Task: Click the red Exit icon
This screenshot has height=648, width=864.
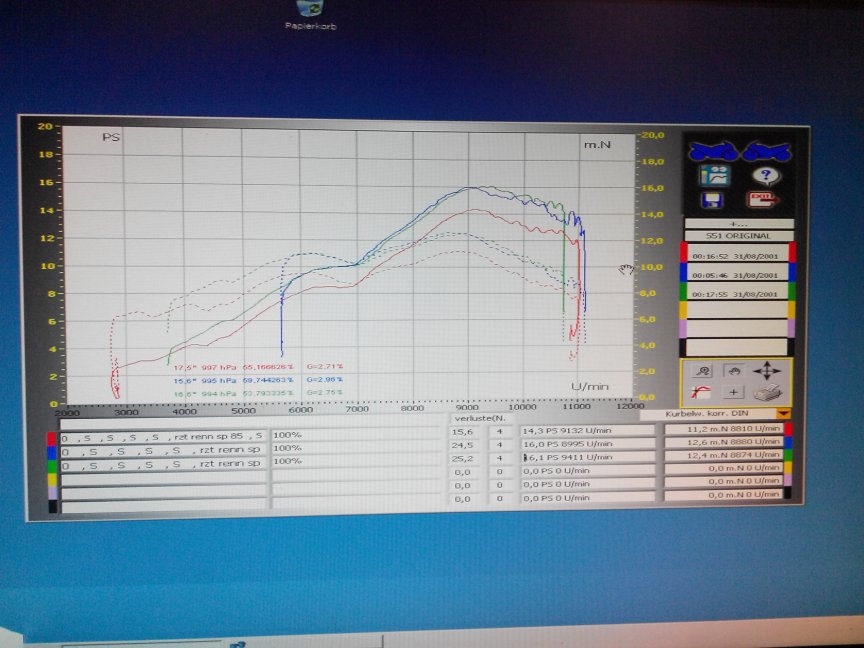Action: [x=765, y=199]
